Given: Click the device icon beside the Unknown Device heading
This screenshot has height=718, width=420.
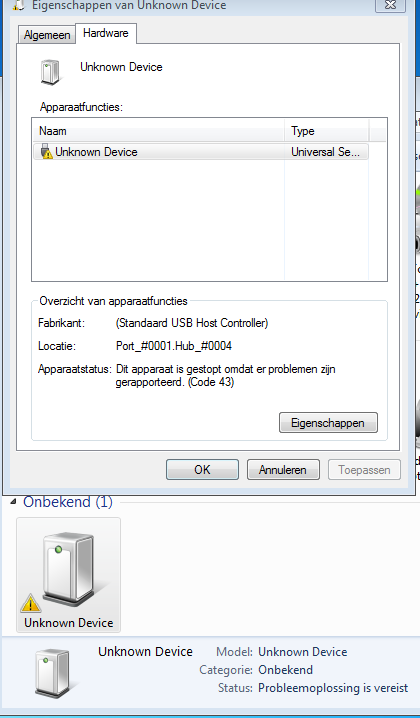Looking at the screenshot, I should click(51, 72).
